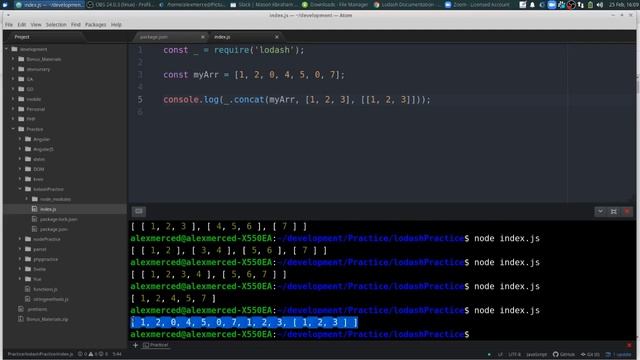640x360 pixels.
Task: Select the Project tree view tab
Action: point(22,37)
